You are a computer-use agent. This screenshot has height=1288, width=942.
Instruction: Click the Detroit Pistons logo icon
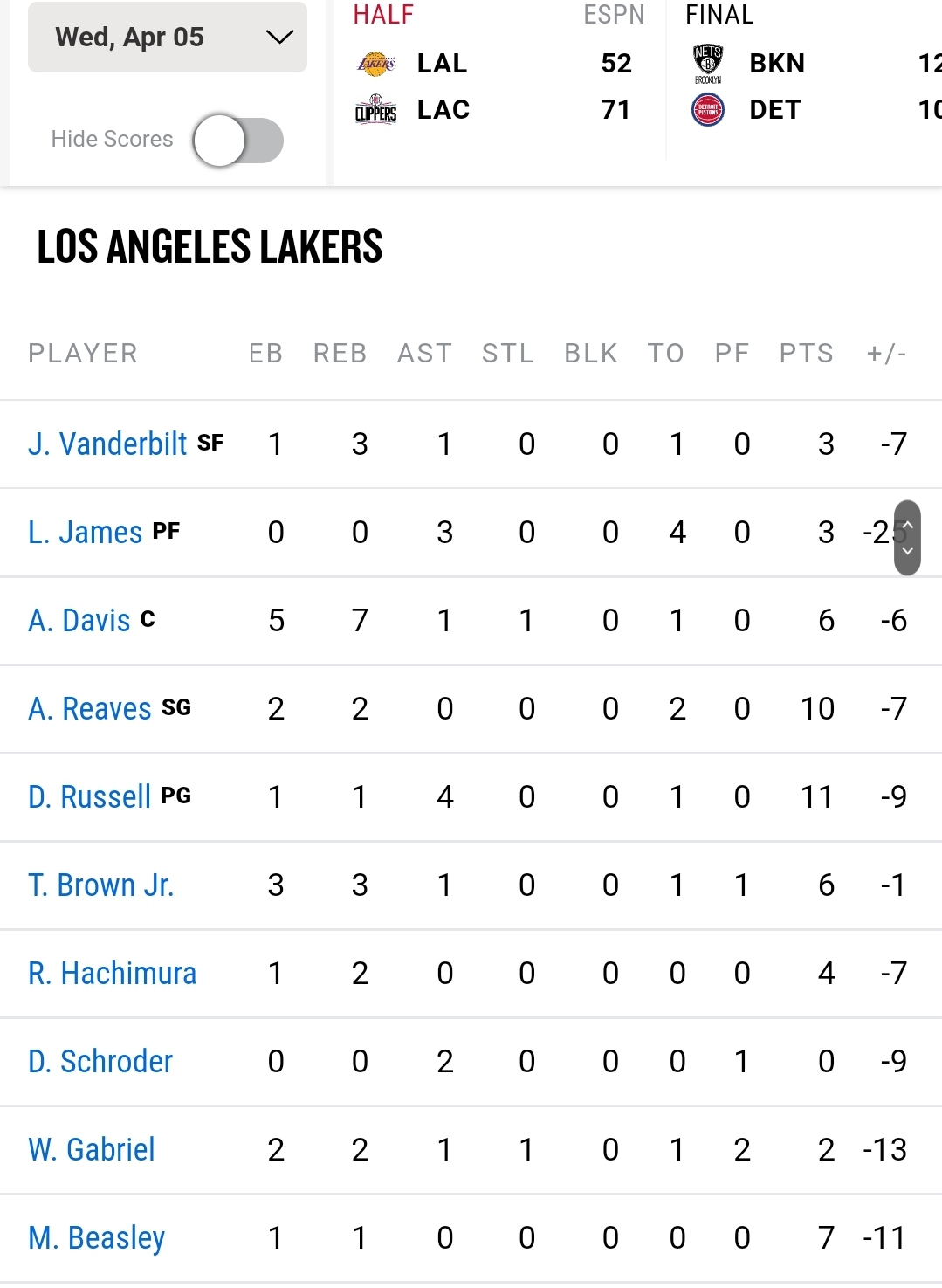pos(708,110)
